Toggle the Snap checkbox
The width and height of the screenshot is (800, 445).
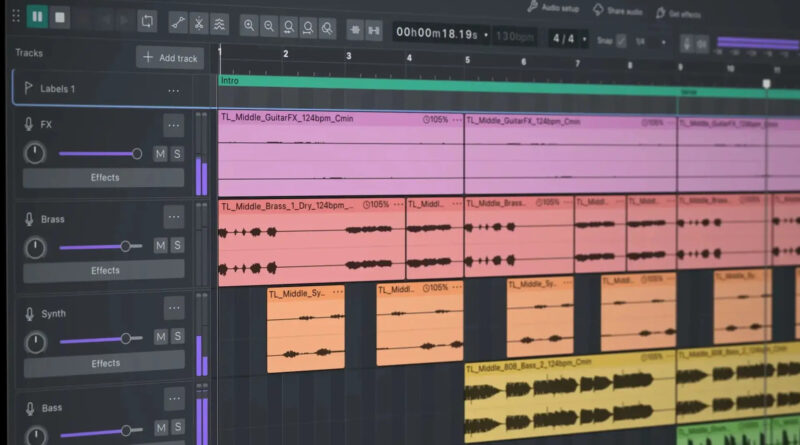621,41
